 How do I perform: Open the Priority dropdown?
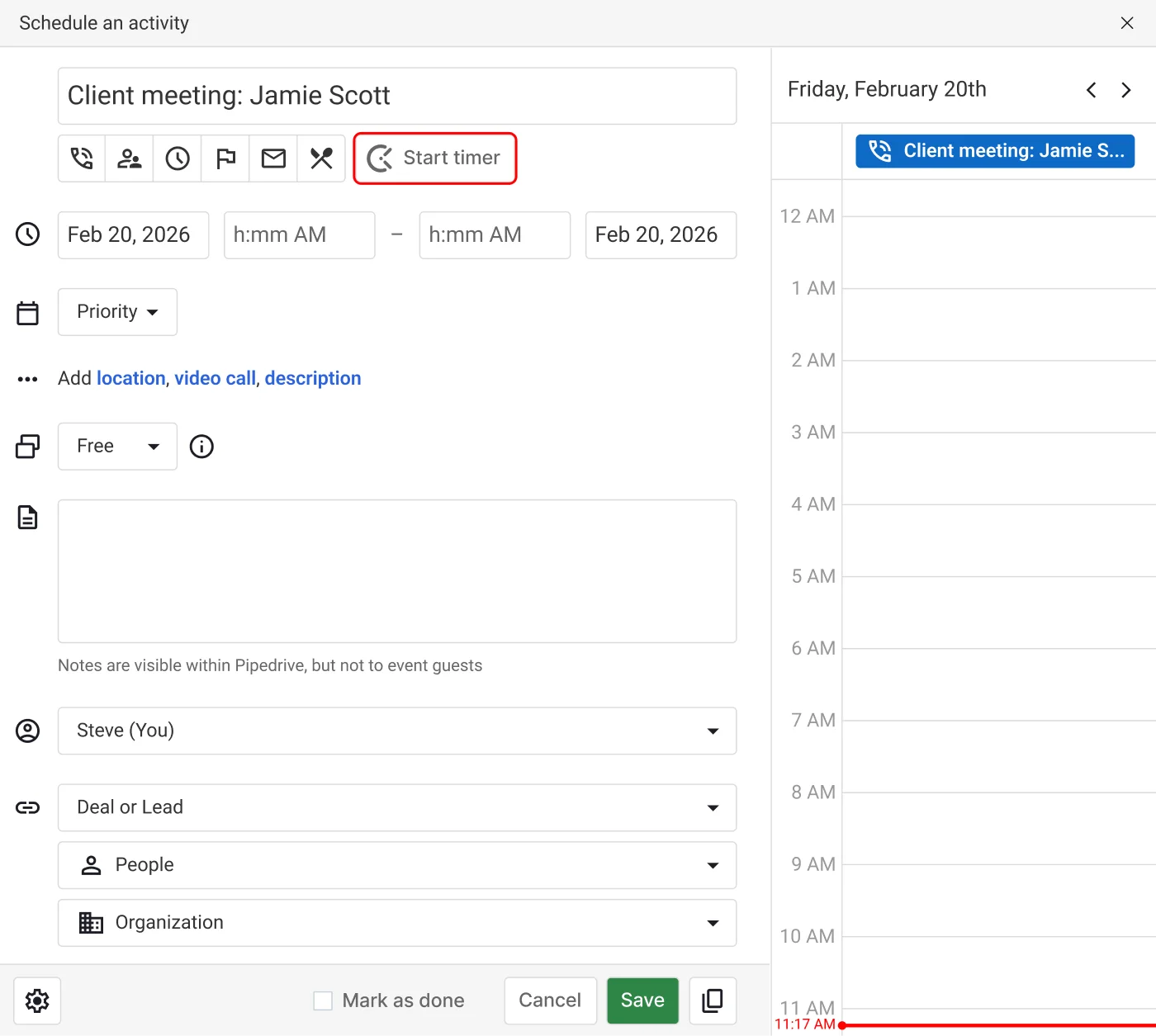tap(116, 312)
